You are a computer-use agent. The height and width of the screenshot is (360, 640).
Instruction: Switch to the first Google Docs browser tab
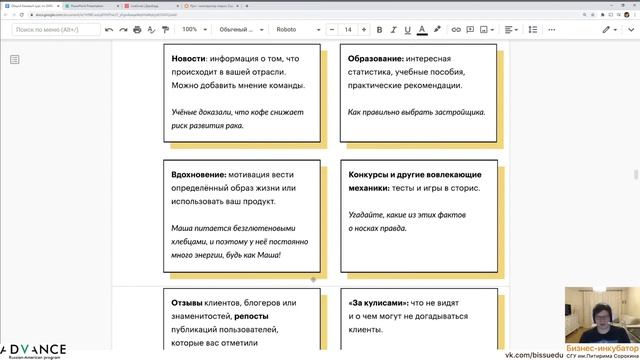click(x=32, y=6)
